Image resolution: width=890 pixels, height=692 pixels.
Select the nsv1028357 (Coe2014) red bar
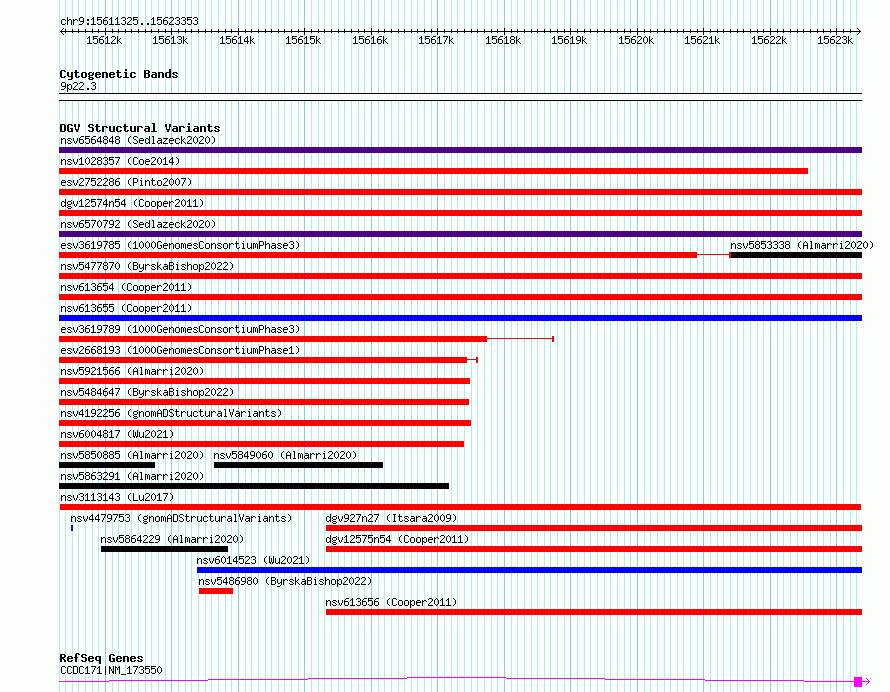434,171
